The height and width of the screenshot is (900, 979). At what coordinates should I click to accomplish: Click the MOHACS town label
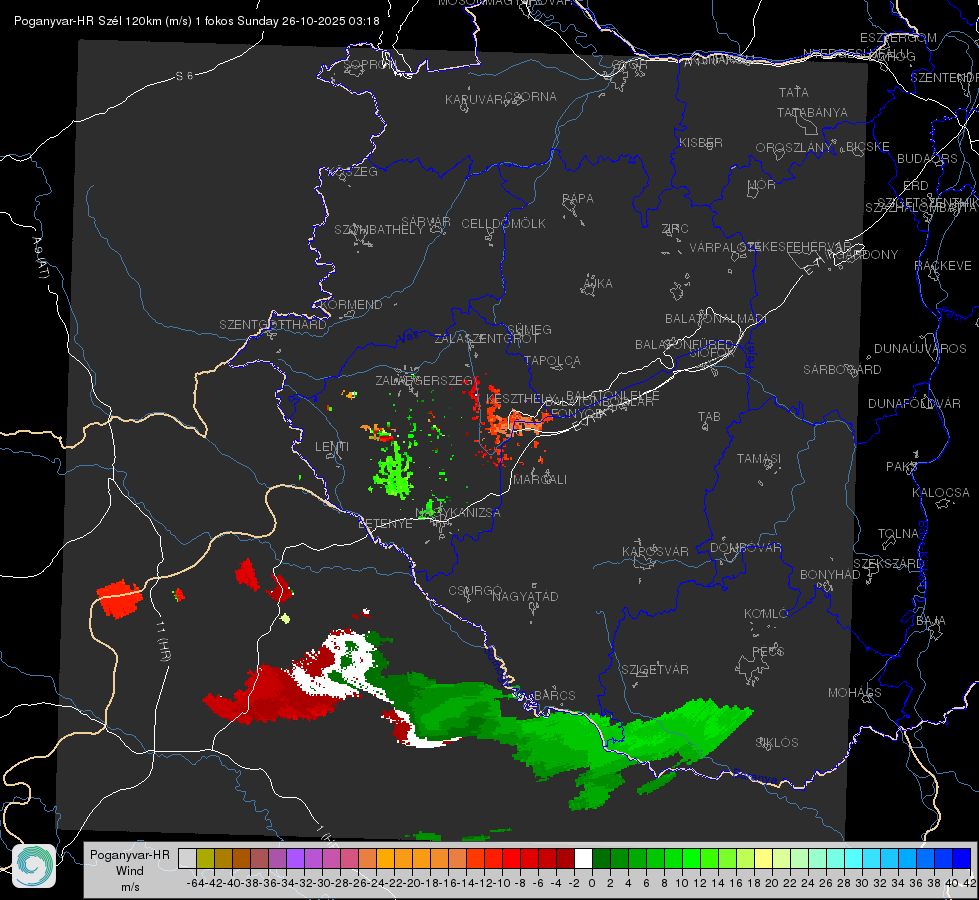click(855, 693)
